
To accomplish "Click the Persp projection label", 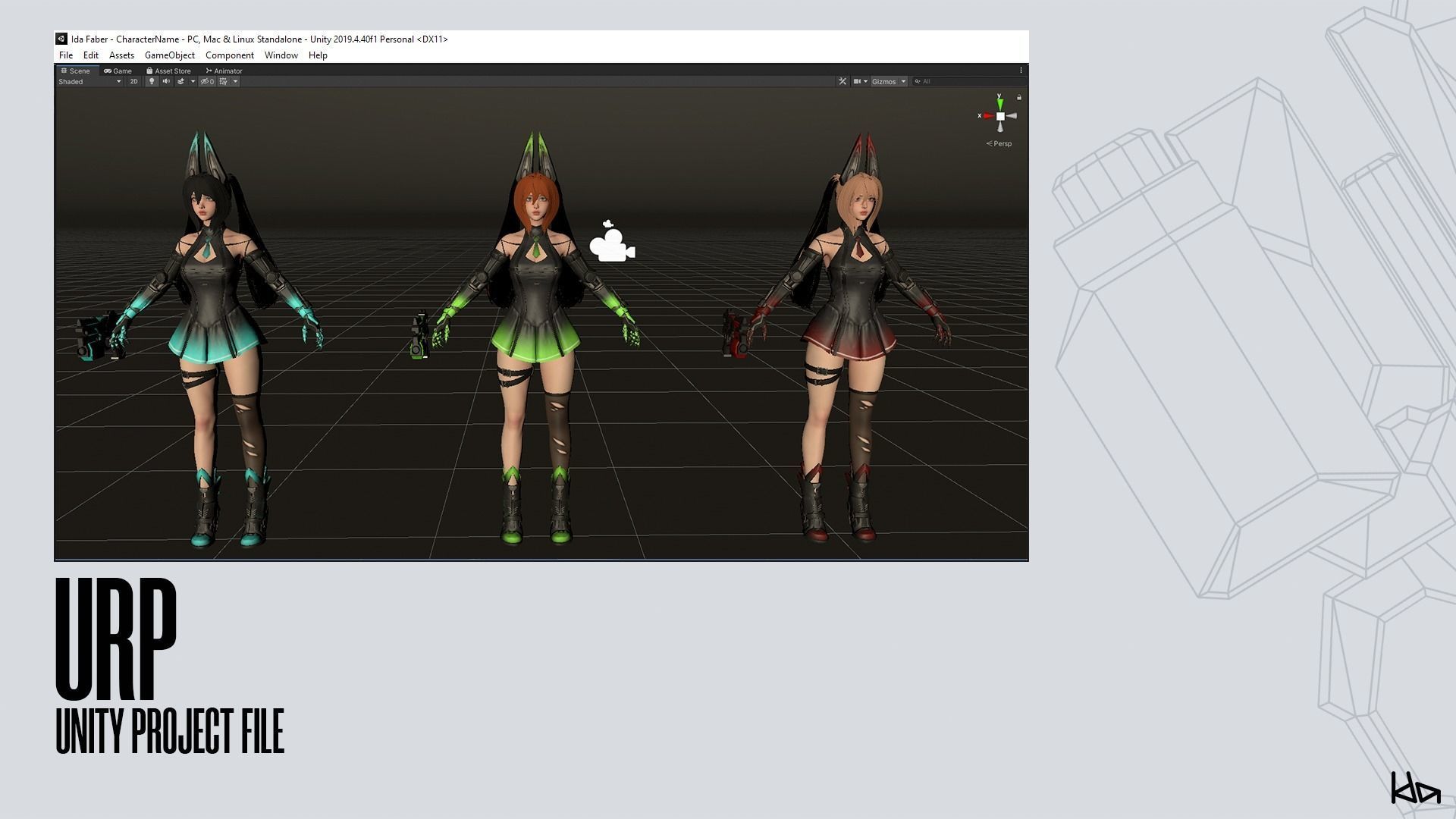I will [1002, 143].
